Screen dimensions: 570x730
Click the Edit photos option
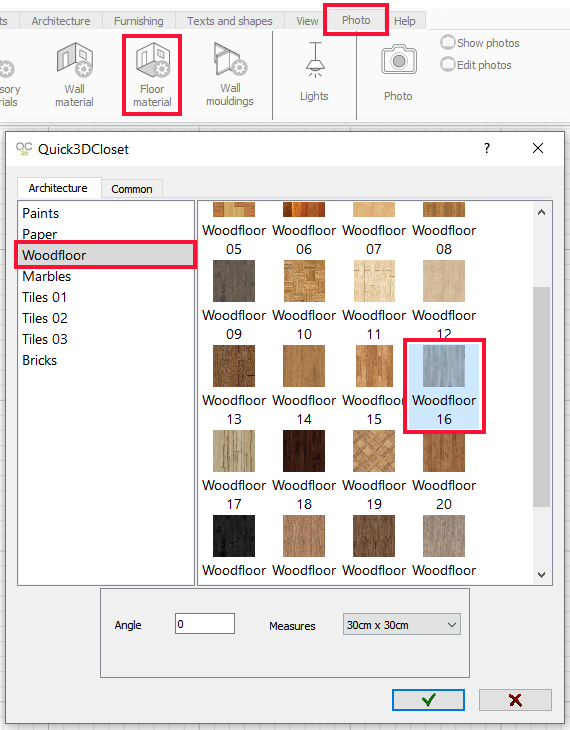[476, 65]
